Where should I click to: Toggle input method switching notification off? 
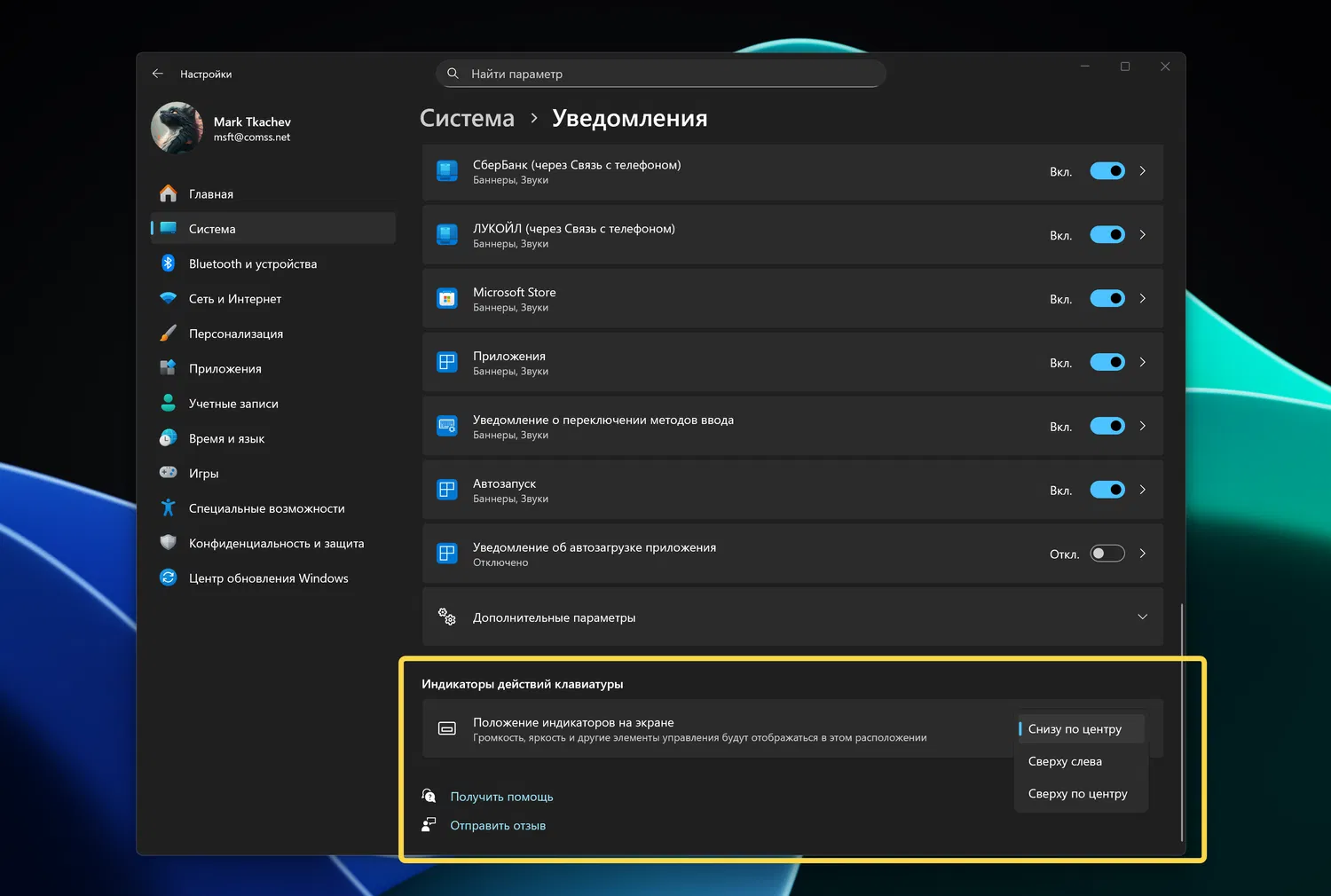[1107, 427]
